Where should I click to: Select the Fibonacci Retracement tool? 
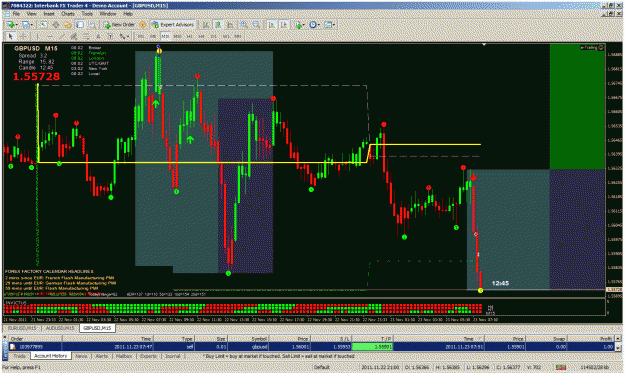[x=86, y=36]
